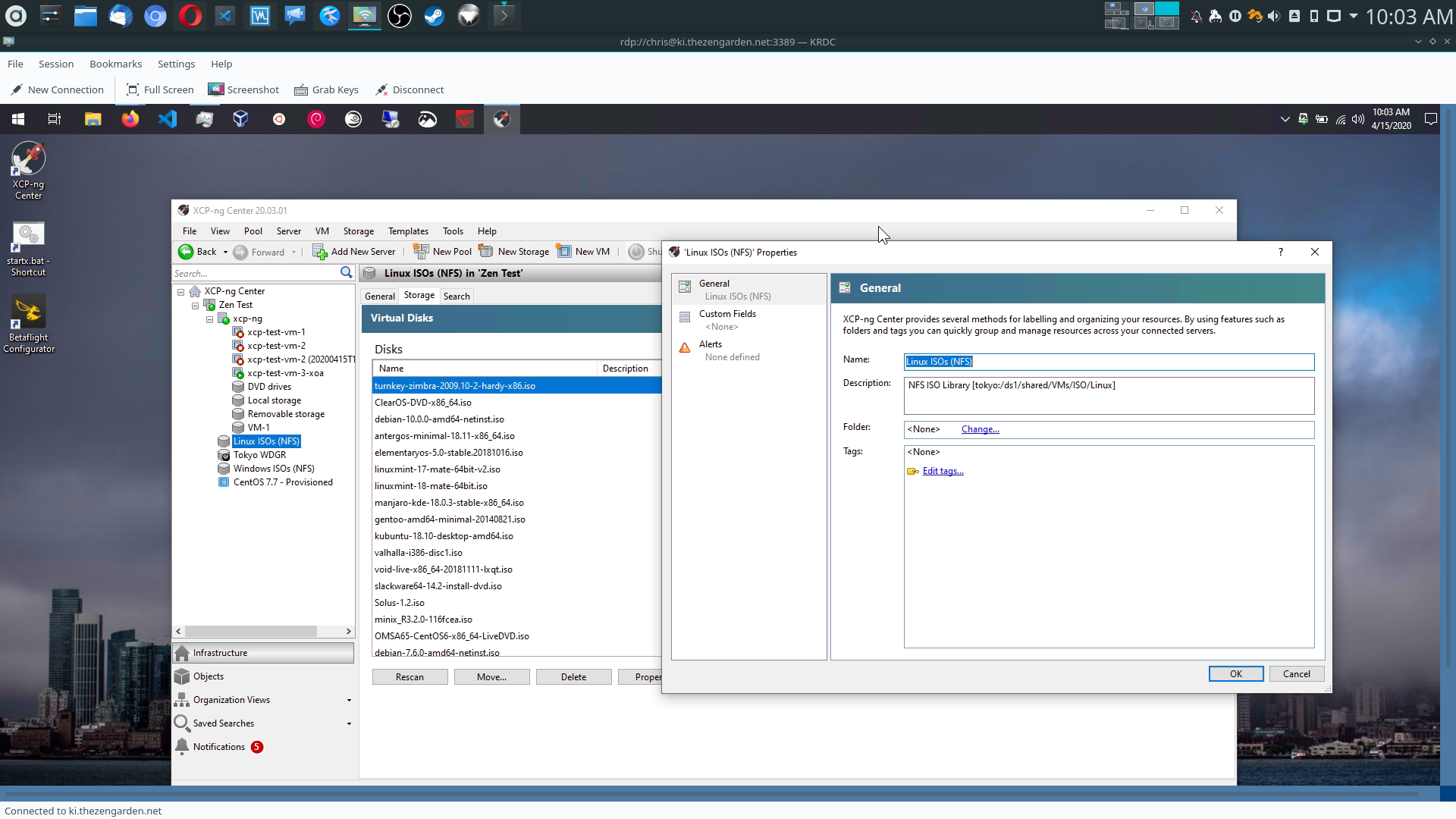Click the Forward navigation button
The width and height of the screenshot is (1456, 819).
pos(259,252)
